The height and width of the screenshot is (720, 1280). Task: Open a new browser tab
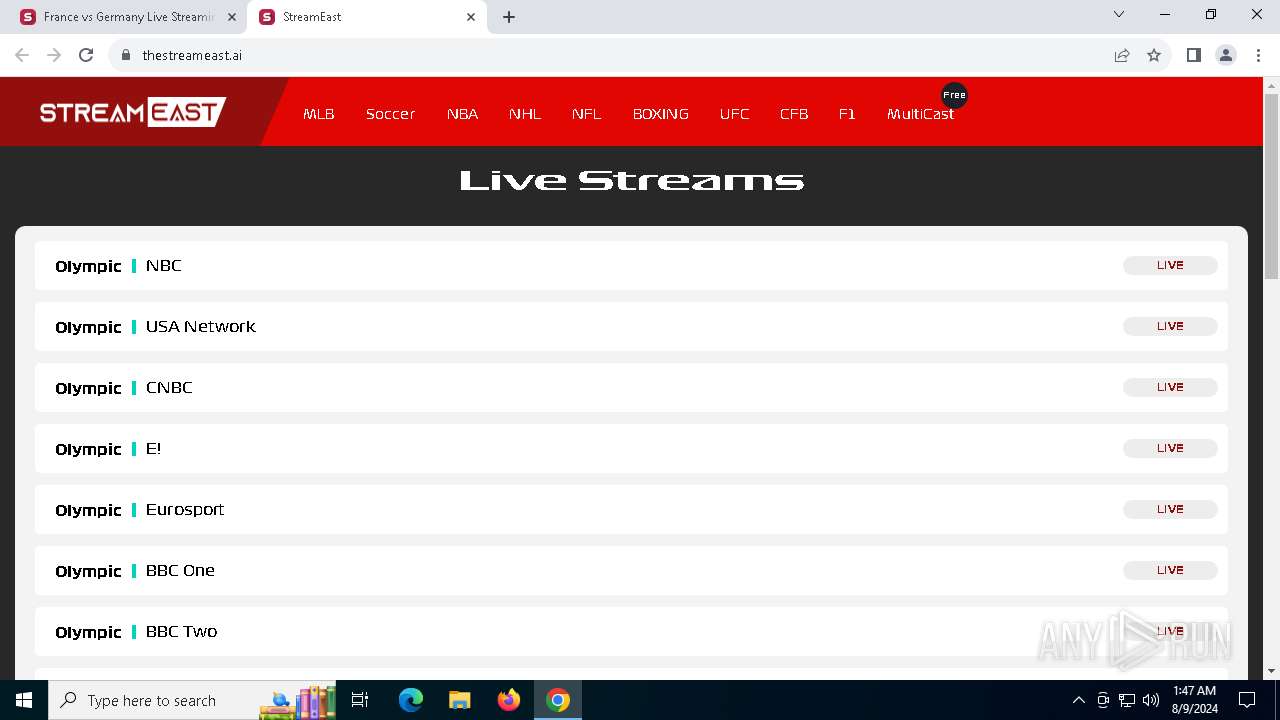(509, 17)
